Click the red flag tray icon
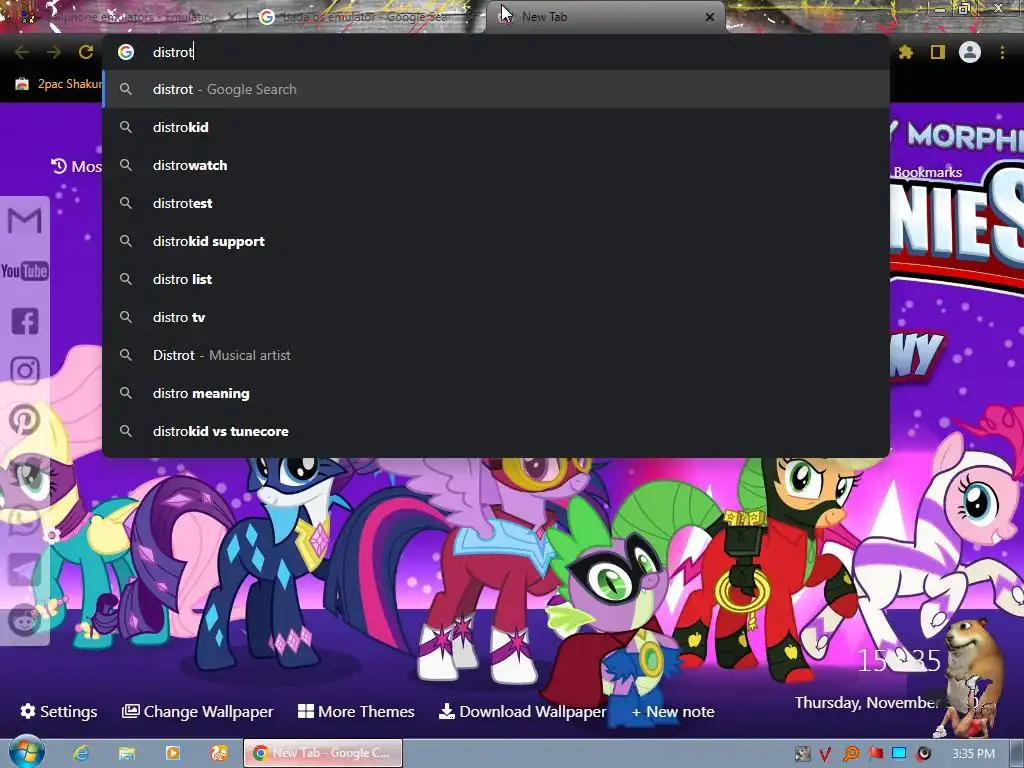This screenshot has width=1024, height=768. 875,754
